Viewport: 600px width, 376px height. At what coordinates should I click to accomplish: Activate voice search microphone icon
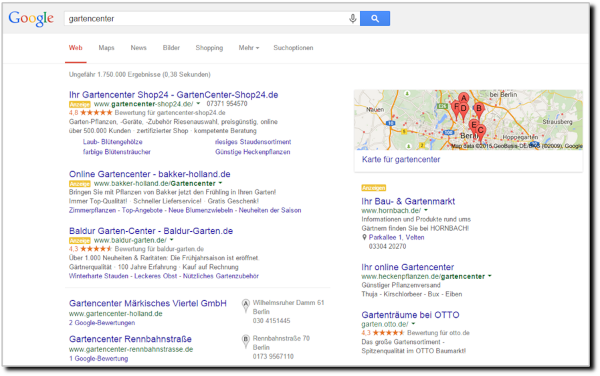(353, 18)
